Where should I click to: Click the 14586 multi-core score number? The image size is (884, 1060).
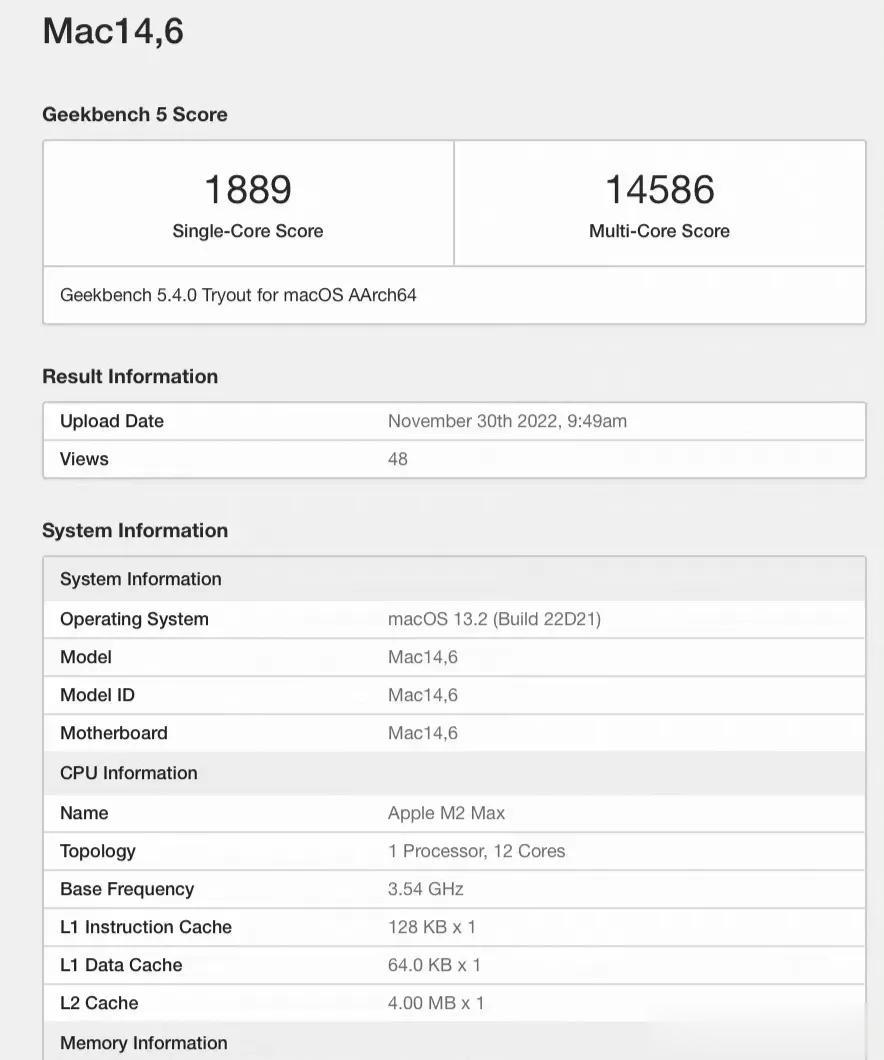pyautogui.click(x=659, y=190)
